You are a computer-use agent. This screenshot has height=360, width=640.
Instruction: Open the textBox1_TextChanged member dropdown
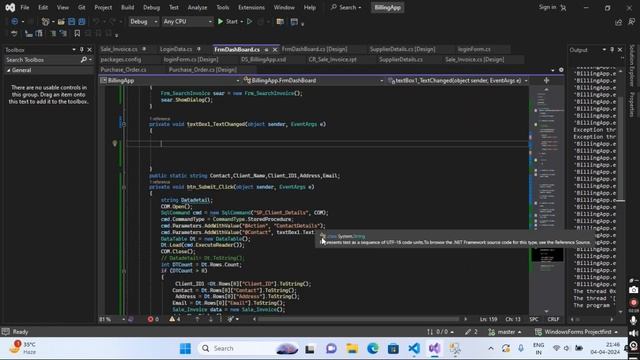point(458,80)
